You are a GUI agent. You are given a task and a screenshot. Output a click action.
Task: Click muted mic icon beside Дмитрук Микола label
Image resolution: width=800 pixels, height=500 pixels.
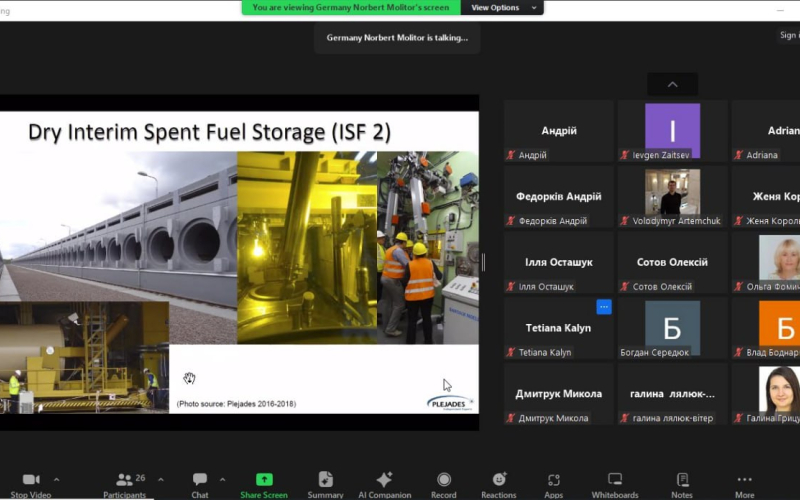511,418
